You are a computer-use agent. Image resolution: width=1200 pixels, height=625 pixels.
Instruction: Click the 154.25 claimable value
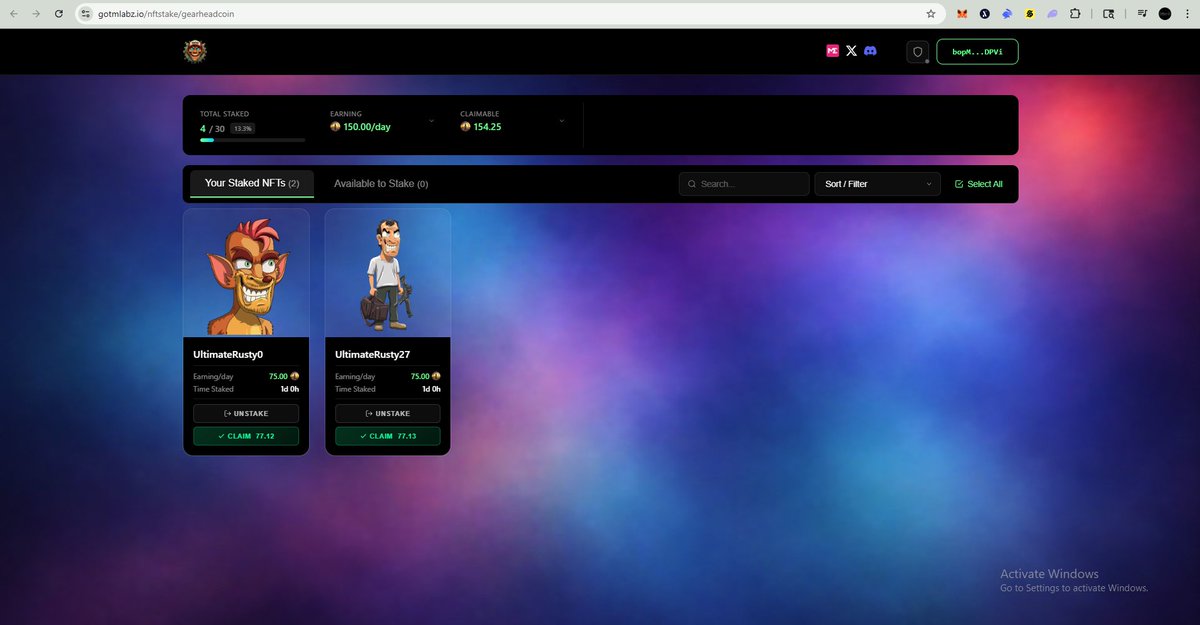point(488,127)
